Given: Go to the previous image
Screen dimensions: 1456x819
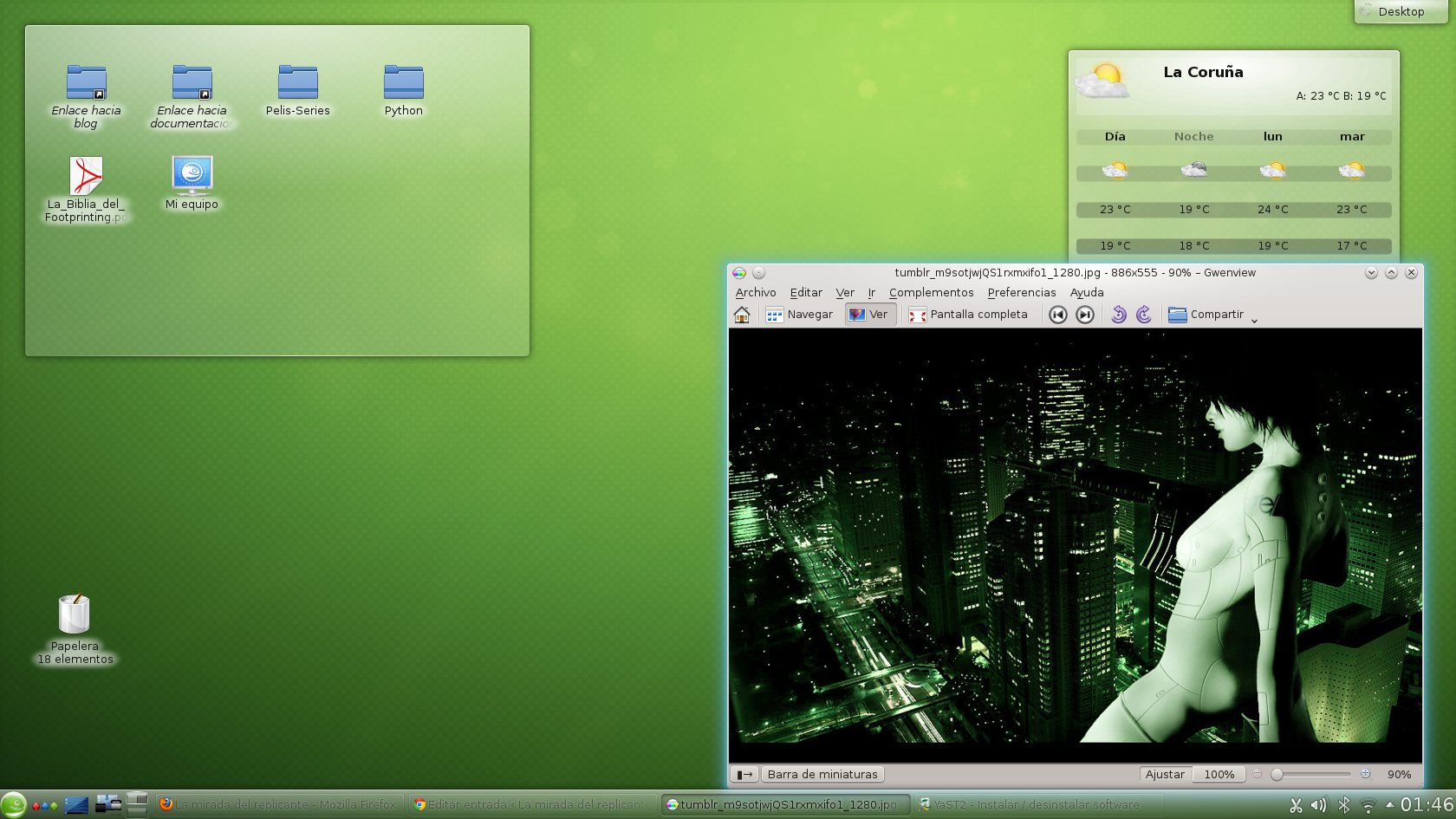Looking at the screenshot, I should pyautogui.click(x=1057, y=315).
